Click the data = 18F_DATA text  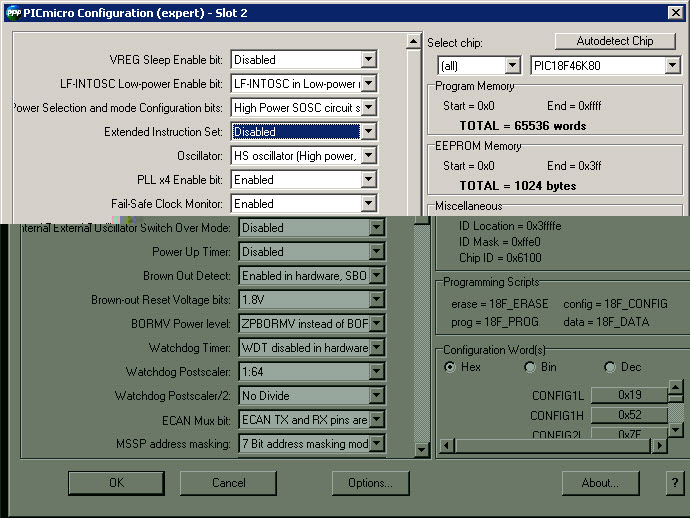click(x=606, y=322)
